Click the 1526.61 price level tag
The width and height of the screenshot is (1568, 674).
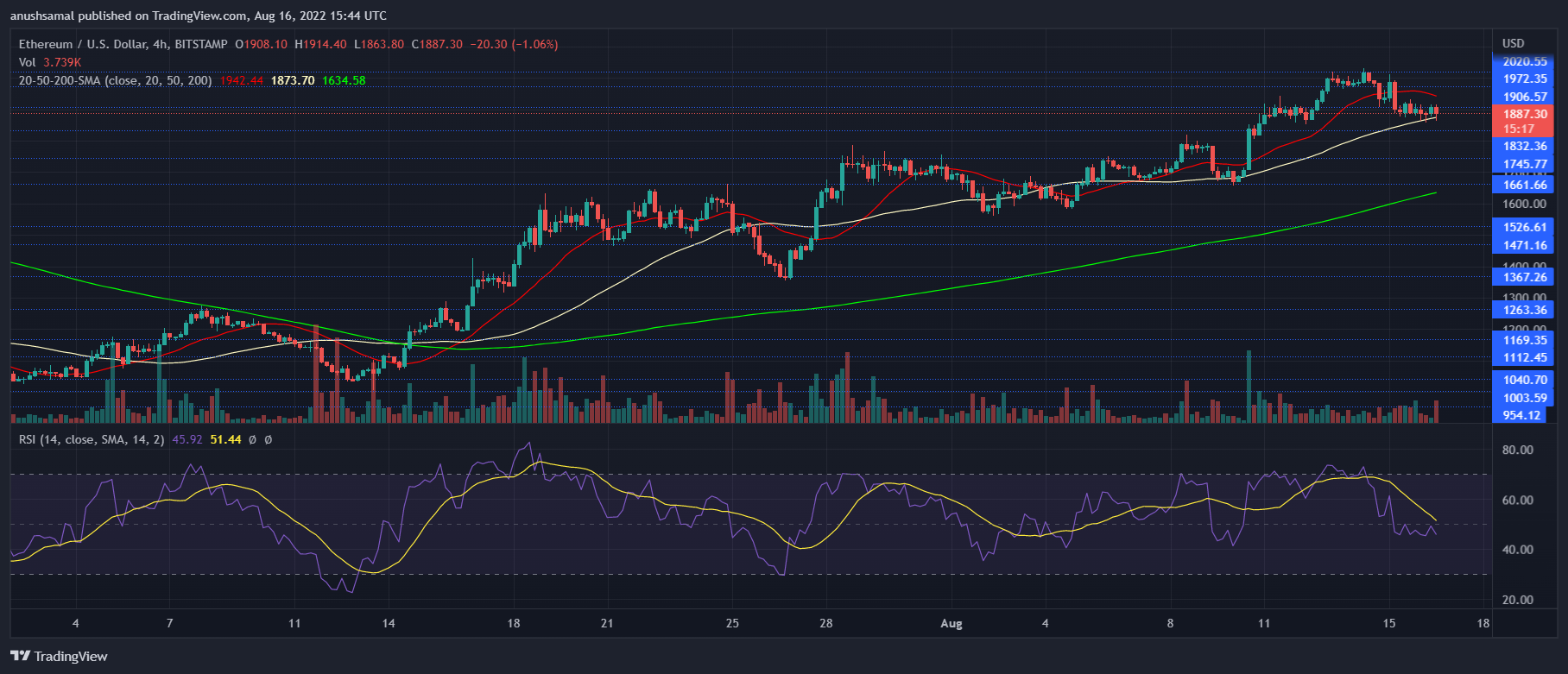[1524, 227]
